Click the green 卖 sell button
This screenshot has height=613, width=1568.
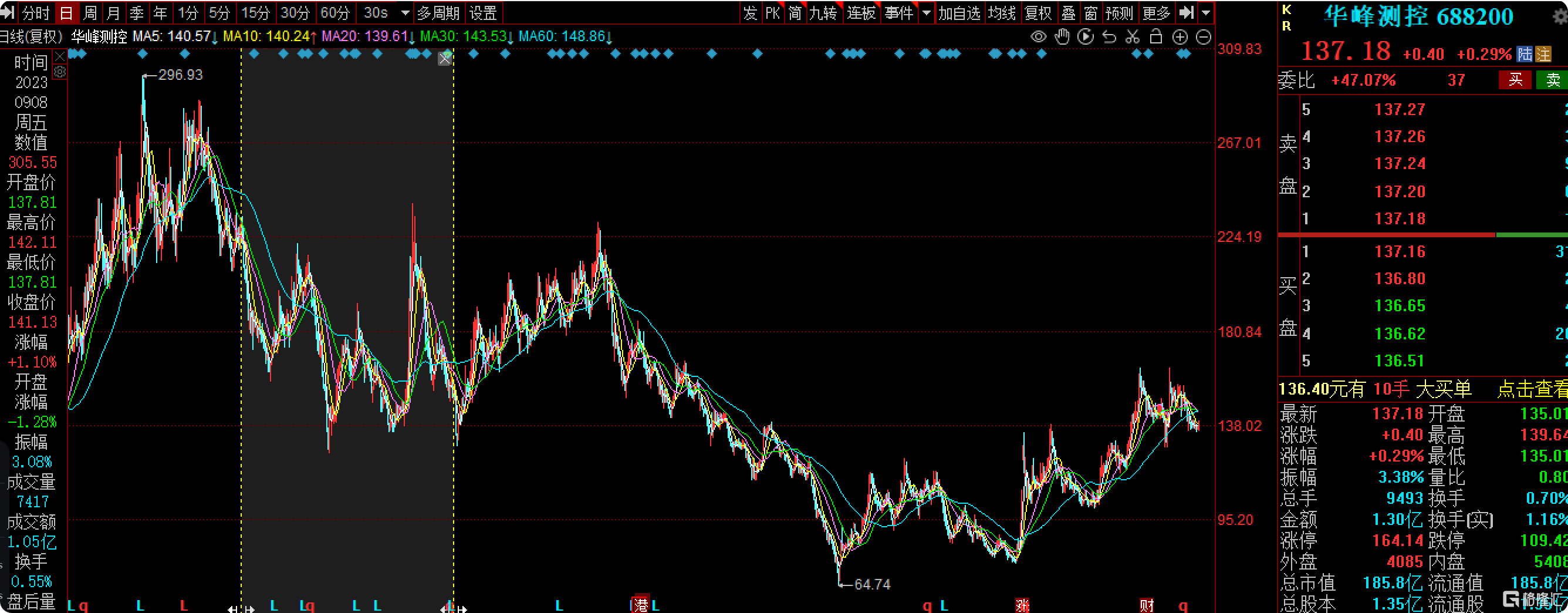[x=1552, y=80]
